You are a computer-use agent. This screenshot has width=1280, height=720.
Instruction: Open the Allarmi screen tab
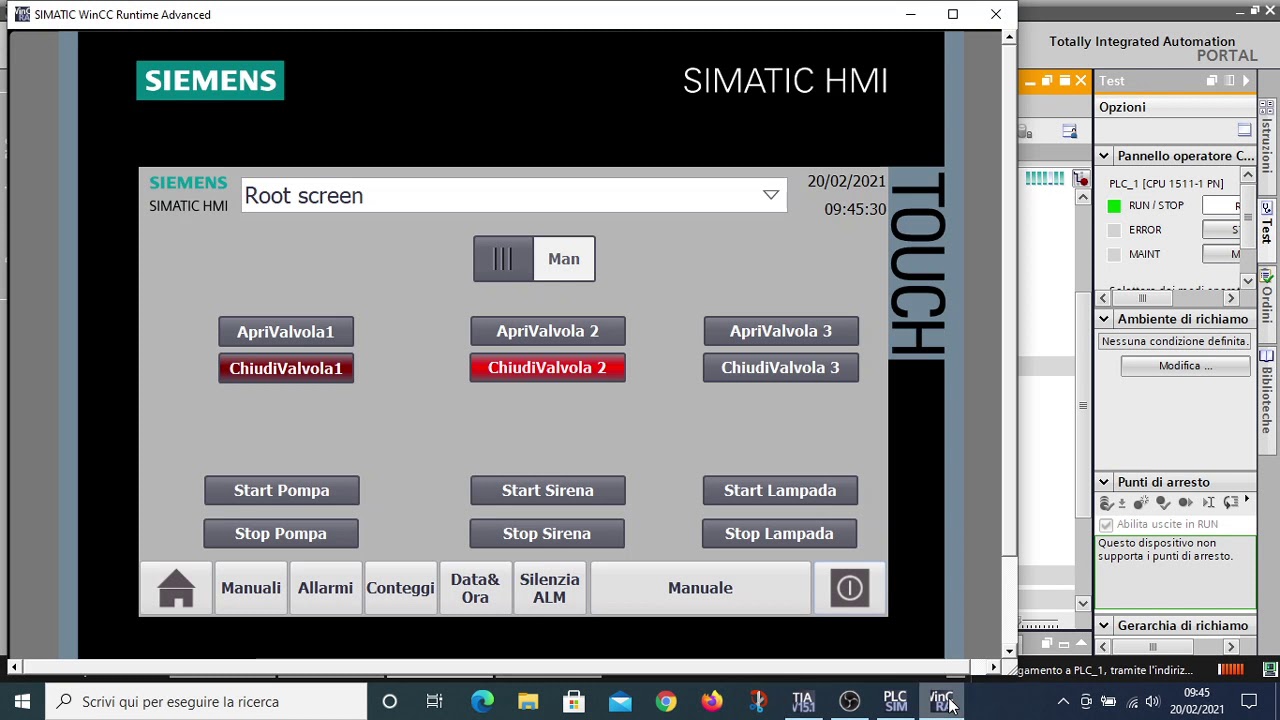coord(325,588)
